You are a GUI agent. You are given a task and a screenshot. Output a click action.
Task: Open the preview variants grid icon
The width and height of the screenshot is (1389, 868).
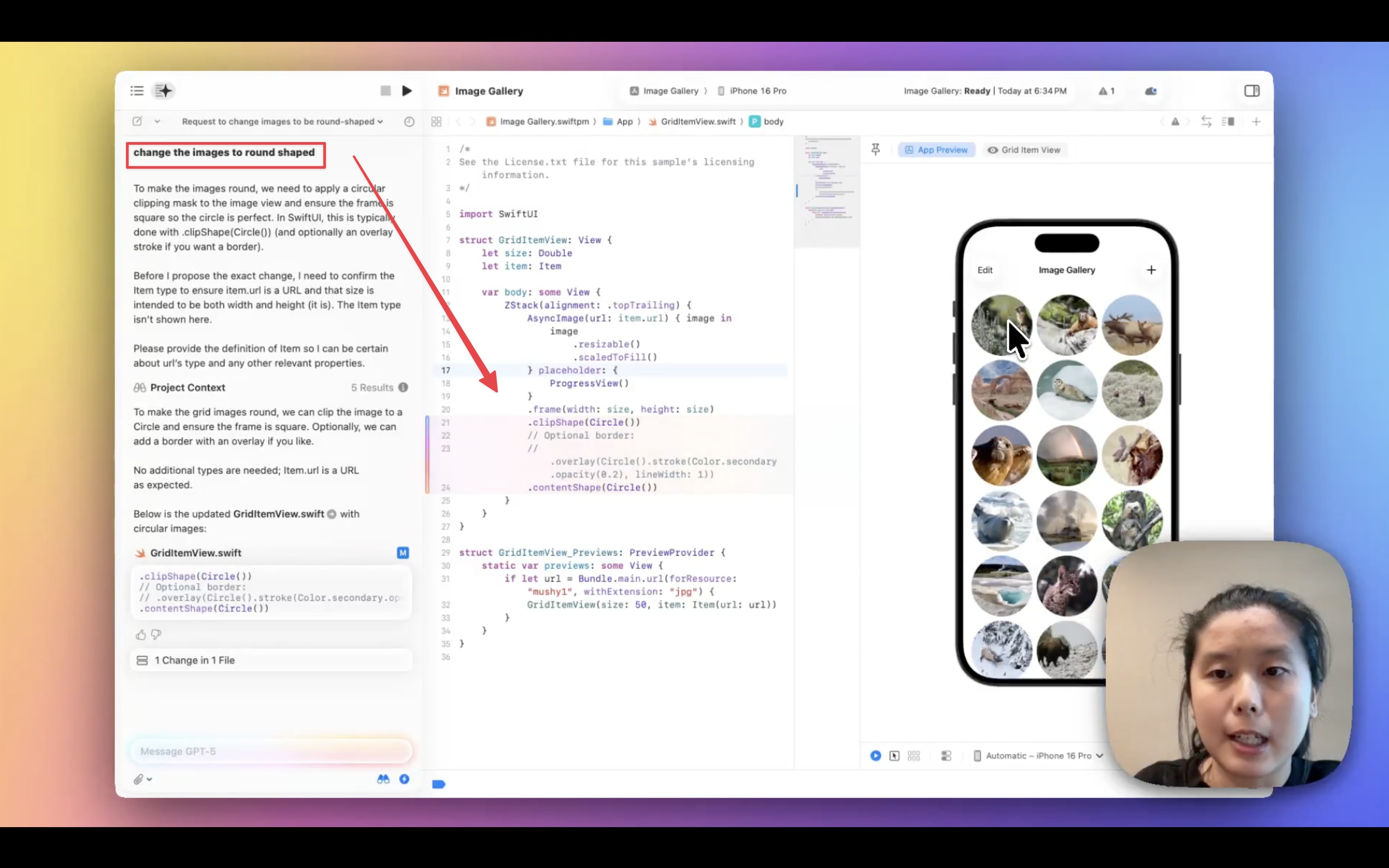coord(914,756)
